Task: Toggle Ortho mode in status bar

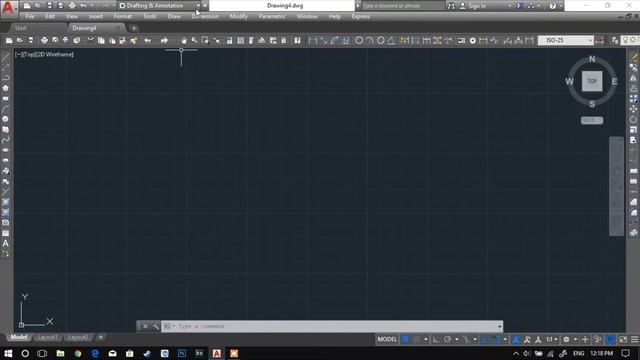Action: tap(436, 339)
